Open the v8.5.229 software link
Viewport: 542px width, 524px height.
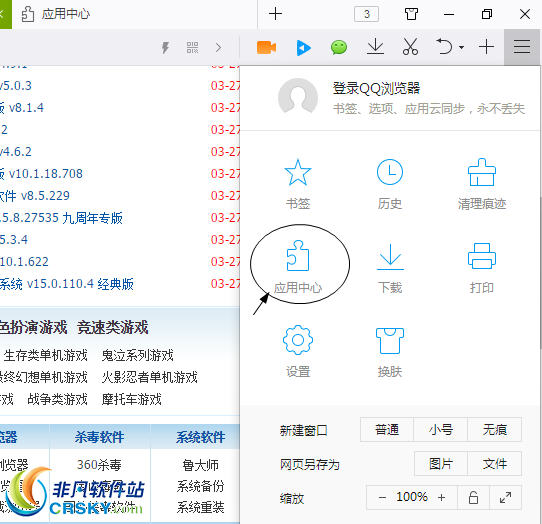tap(35, 196)
